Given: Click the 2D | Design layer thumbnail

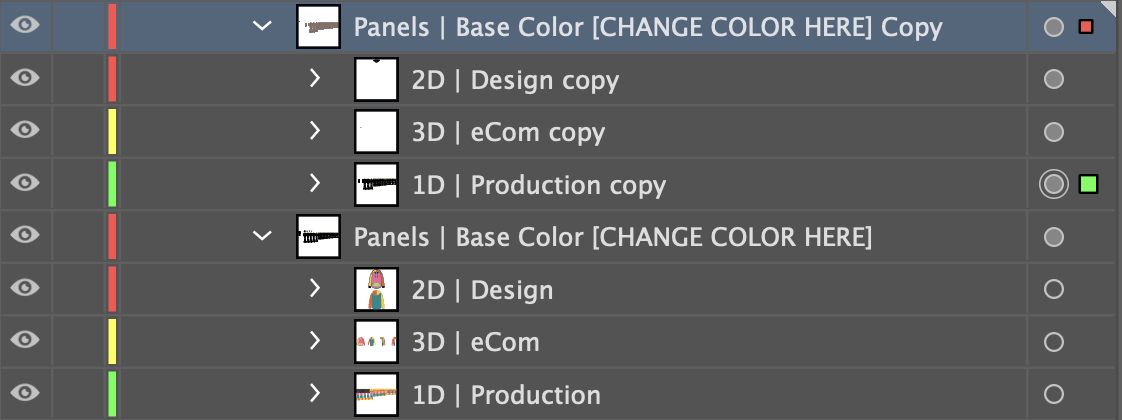Looking at the screenshot, I should point(377,289).
